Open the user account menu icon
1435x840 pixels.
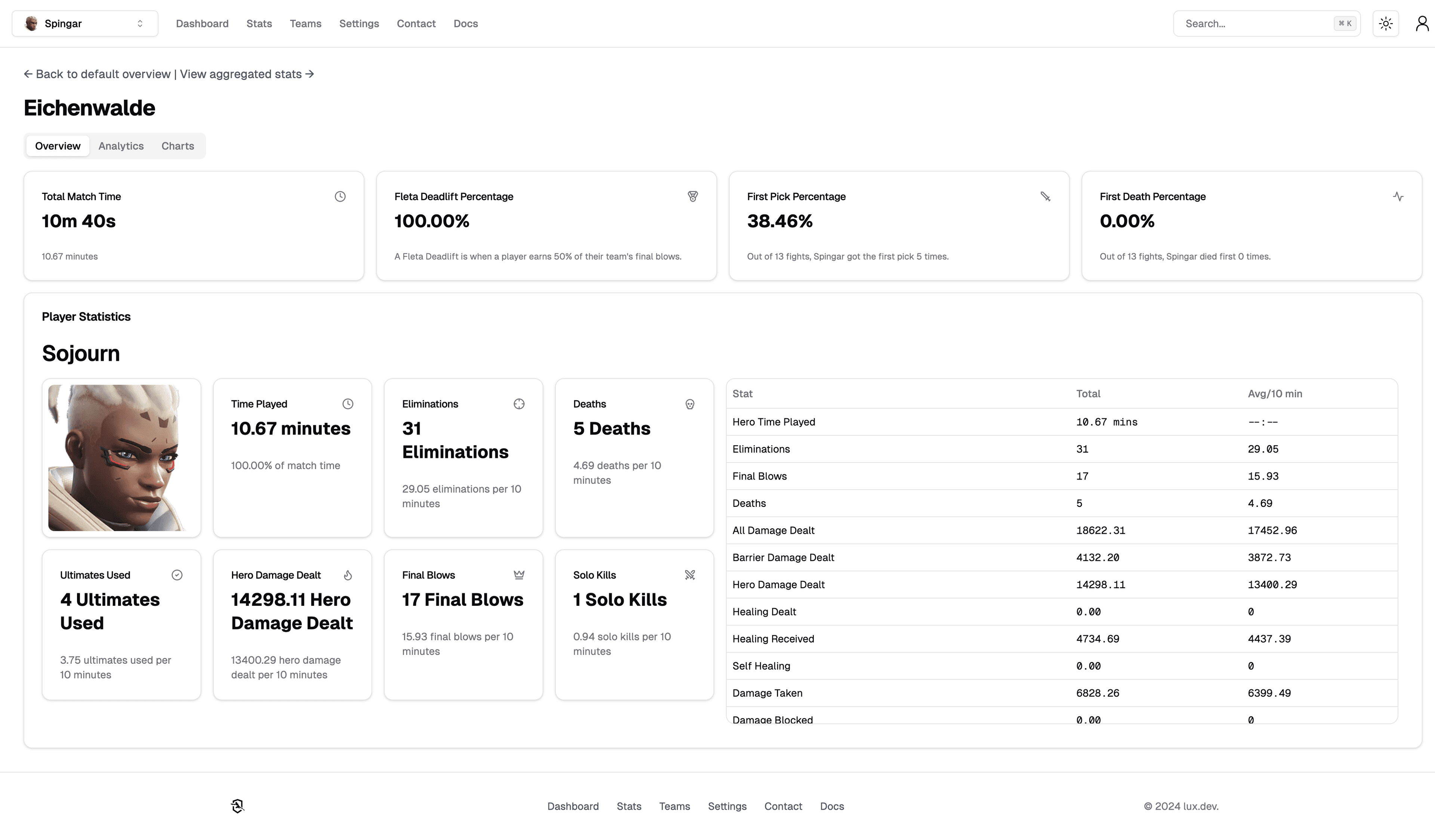pos(1422,24)
